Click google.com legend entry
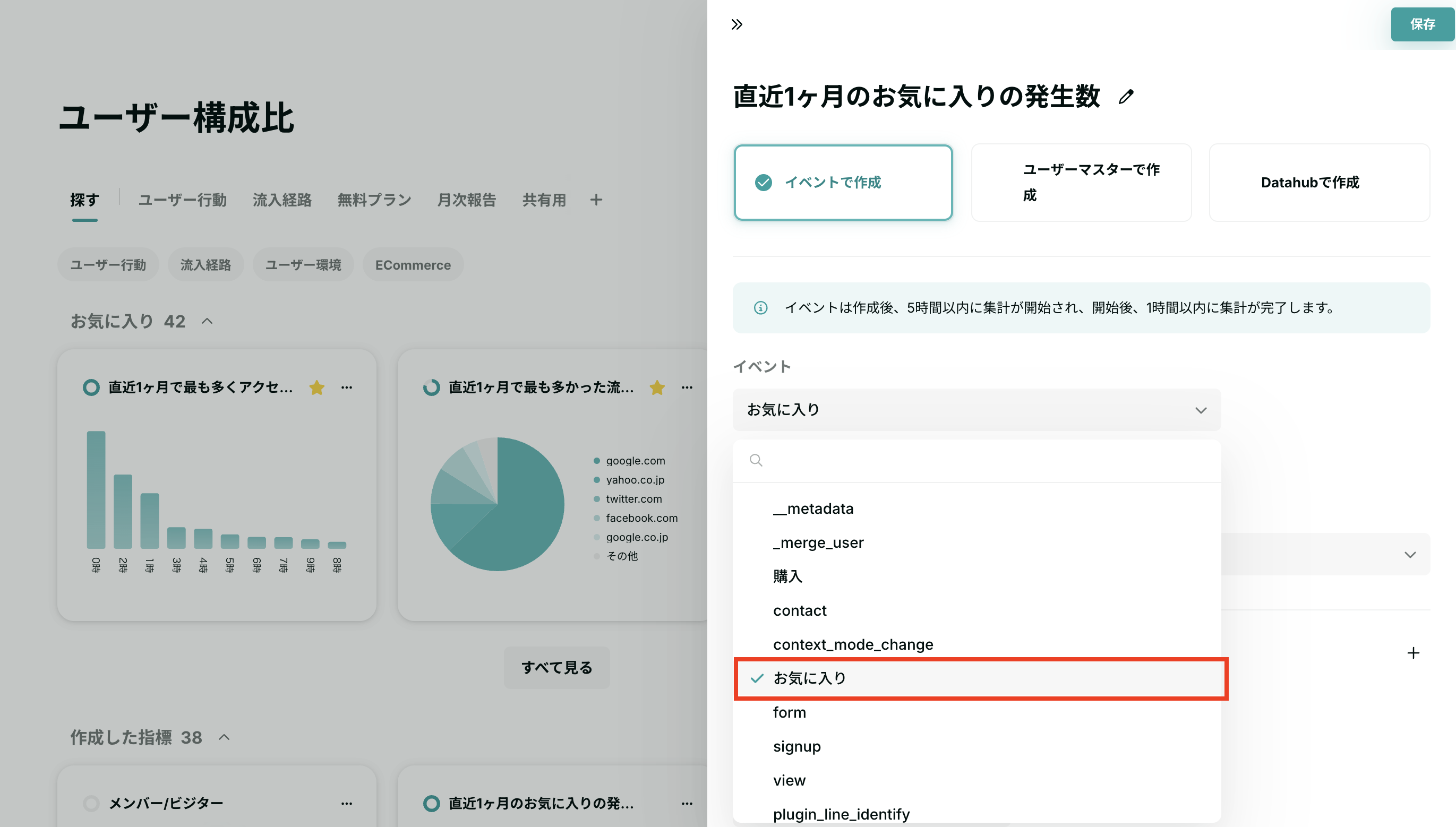Image resolution: width=1456 pixels, height=827 pixels. pyautogui.click(x=629, y=461)
